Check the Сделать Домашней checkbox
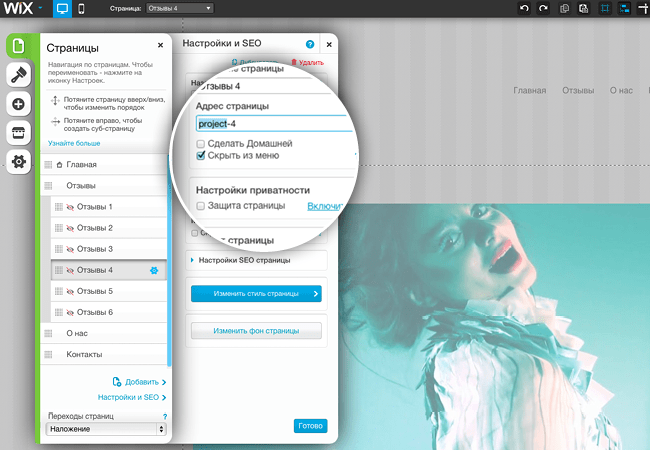Screen dimensions: 650x450 tap(201, 144)
